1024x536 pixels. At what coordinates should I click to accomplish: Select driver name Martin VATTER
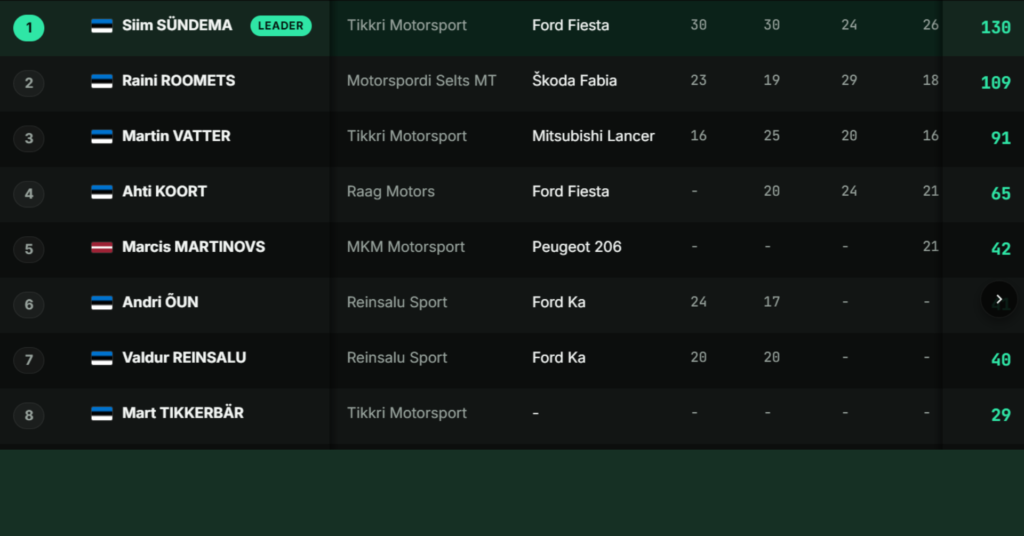tap(176, 136)
